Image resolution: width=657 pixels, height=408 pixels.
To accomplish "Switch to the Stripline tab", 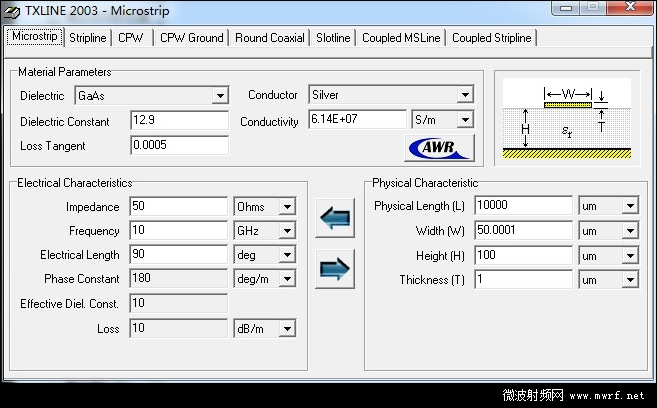I will [x=88, y=38].
